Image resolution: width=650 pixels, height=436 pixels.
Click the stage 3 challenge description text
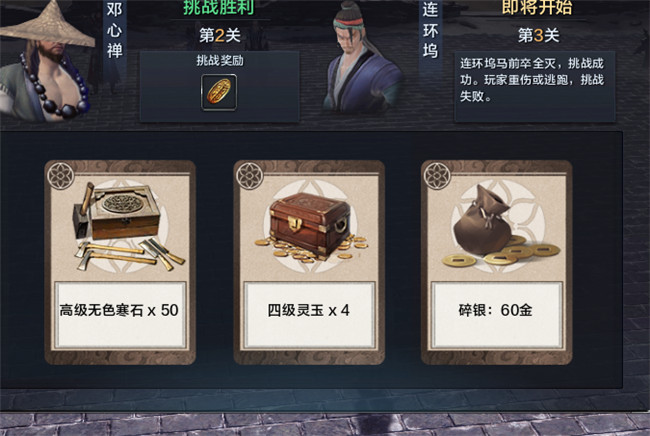click(532, 80)
